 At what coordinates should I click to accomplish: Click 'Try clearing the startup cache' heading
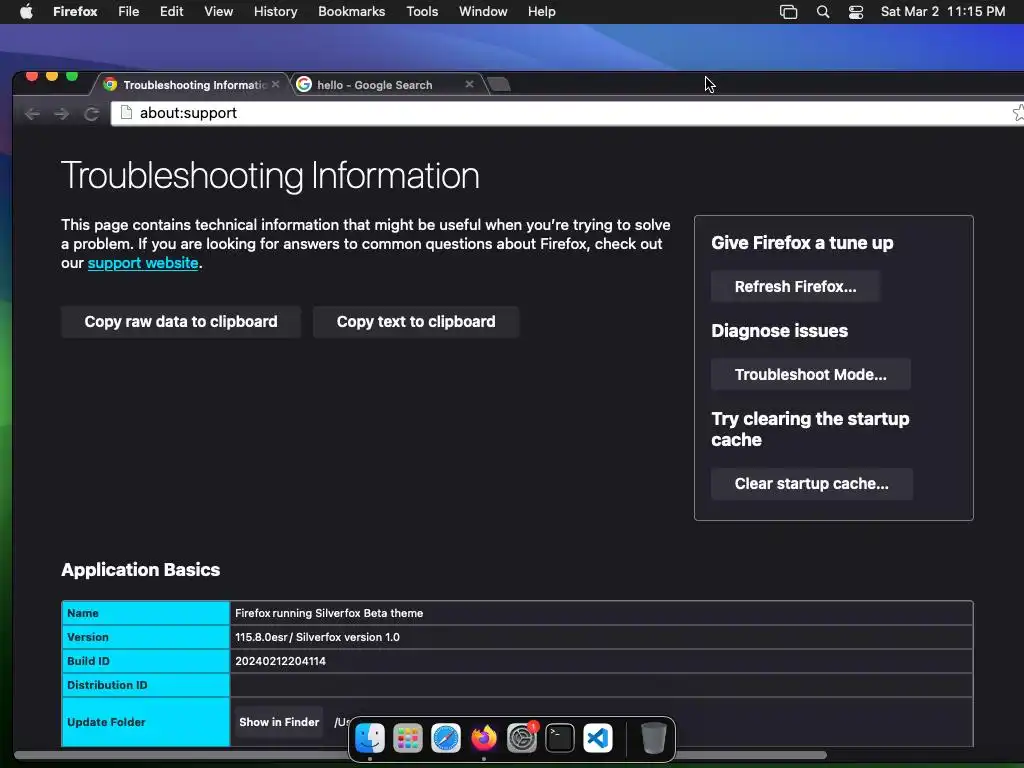[x=810, y=429]
